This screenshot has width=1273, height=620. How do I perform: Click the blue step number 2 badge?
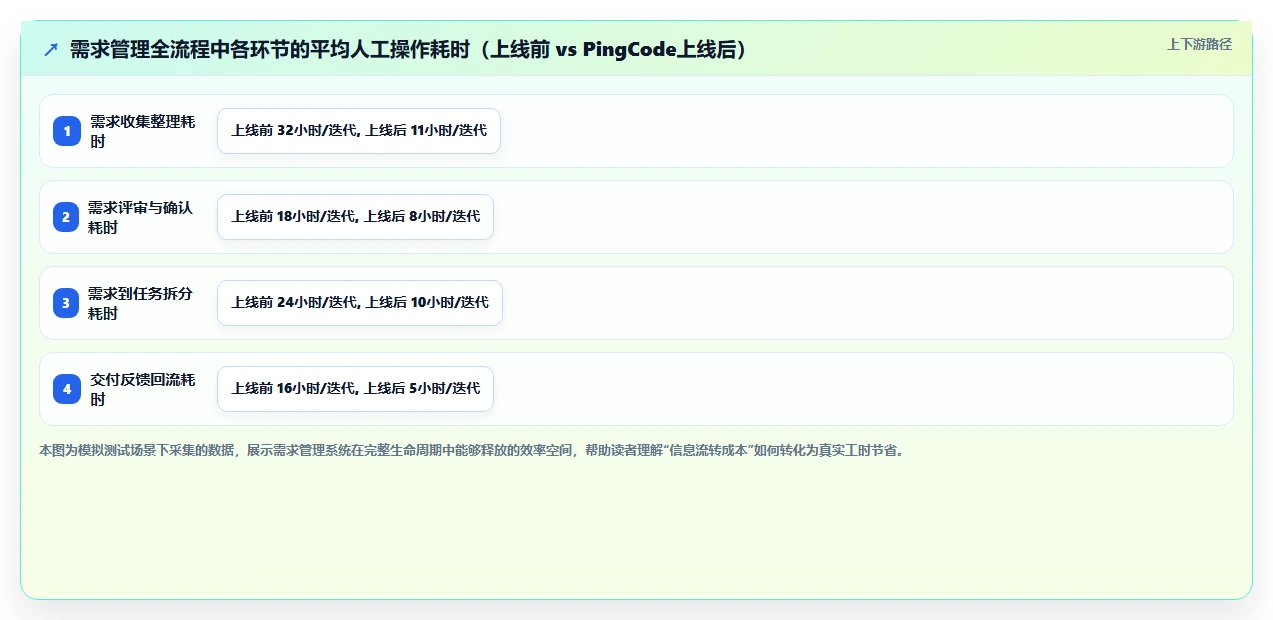coord(67,217)
